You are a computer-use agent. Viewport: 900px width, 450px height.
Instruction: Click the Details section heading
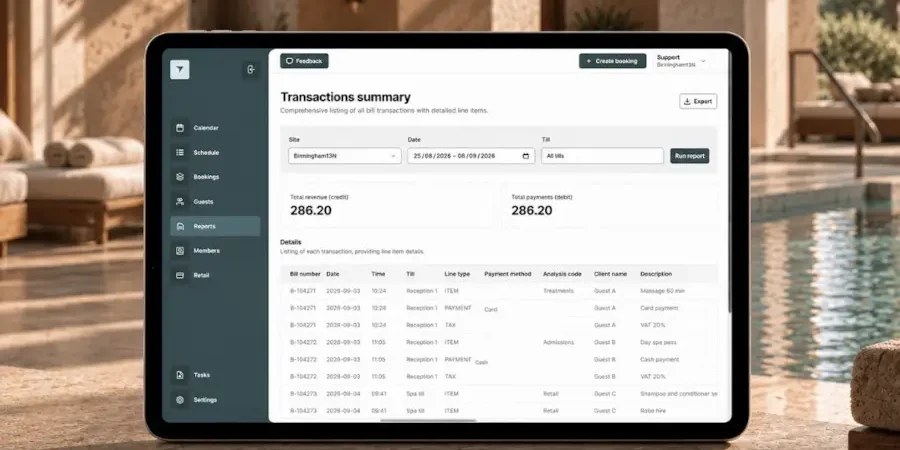290,242
